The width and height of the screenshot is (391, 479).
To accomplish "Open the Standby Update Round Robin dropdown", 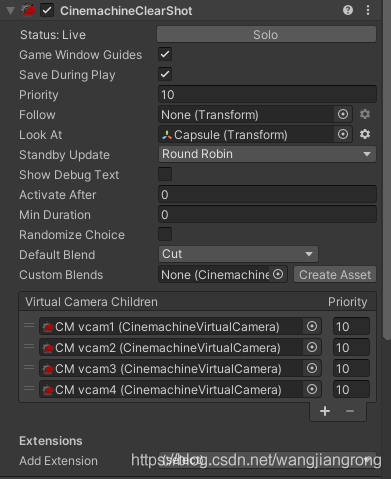I will (x=267, y=154).
